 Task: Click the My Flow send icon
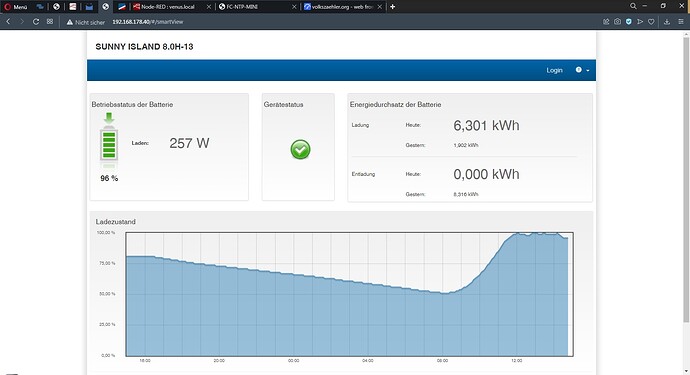[x=640, y=22]
